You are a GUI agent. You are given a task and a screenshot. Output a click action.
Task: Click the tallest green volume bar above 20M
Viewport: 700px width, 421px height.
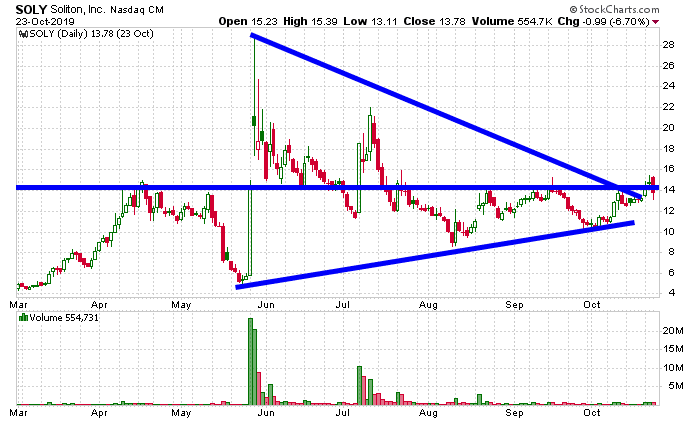point(250,362)
